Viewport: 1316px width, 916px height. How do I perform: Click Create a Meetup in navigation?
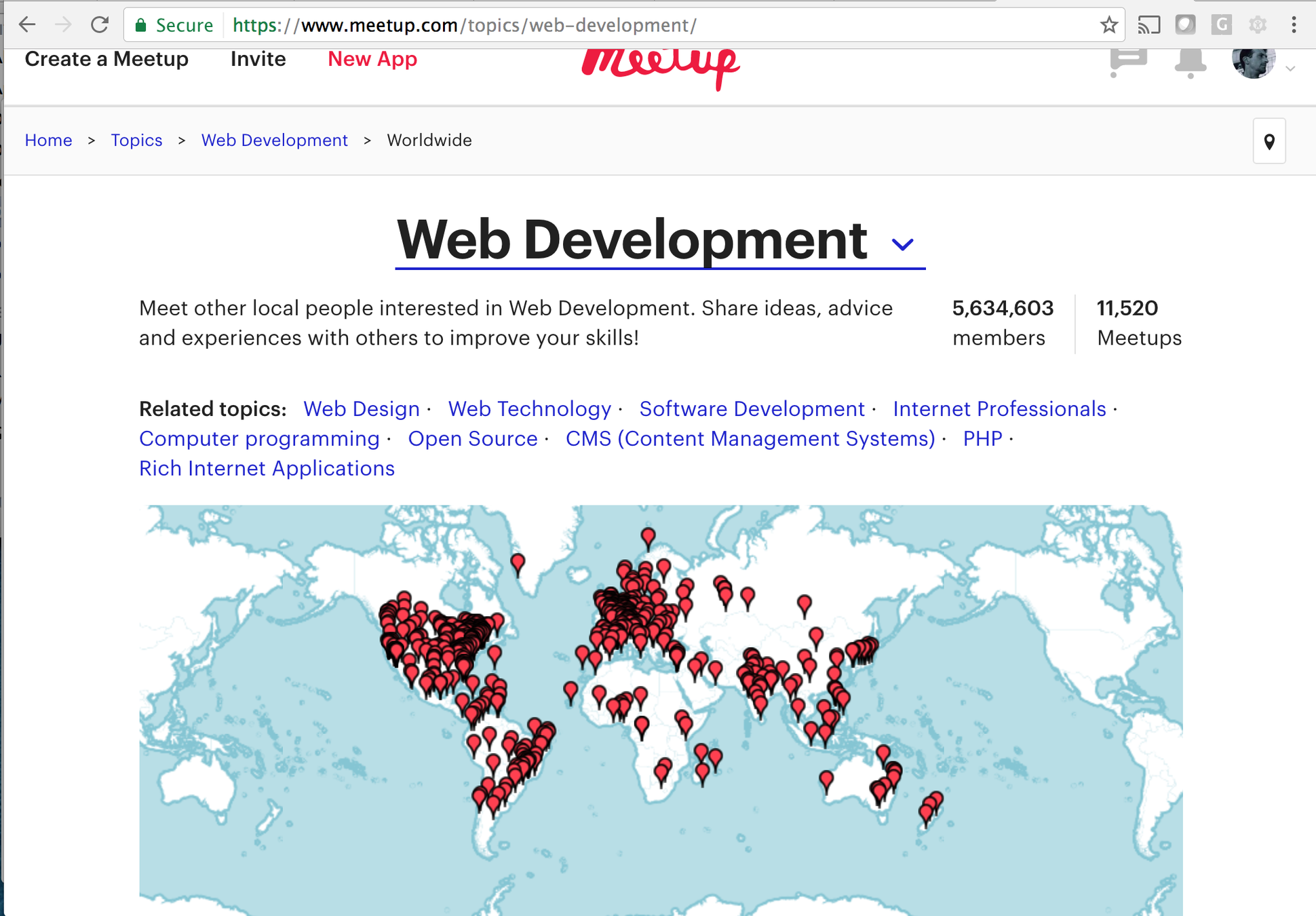point(107,59)
